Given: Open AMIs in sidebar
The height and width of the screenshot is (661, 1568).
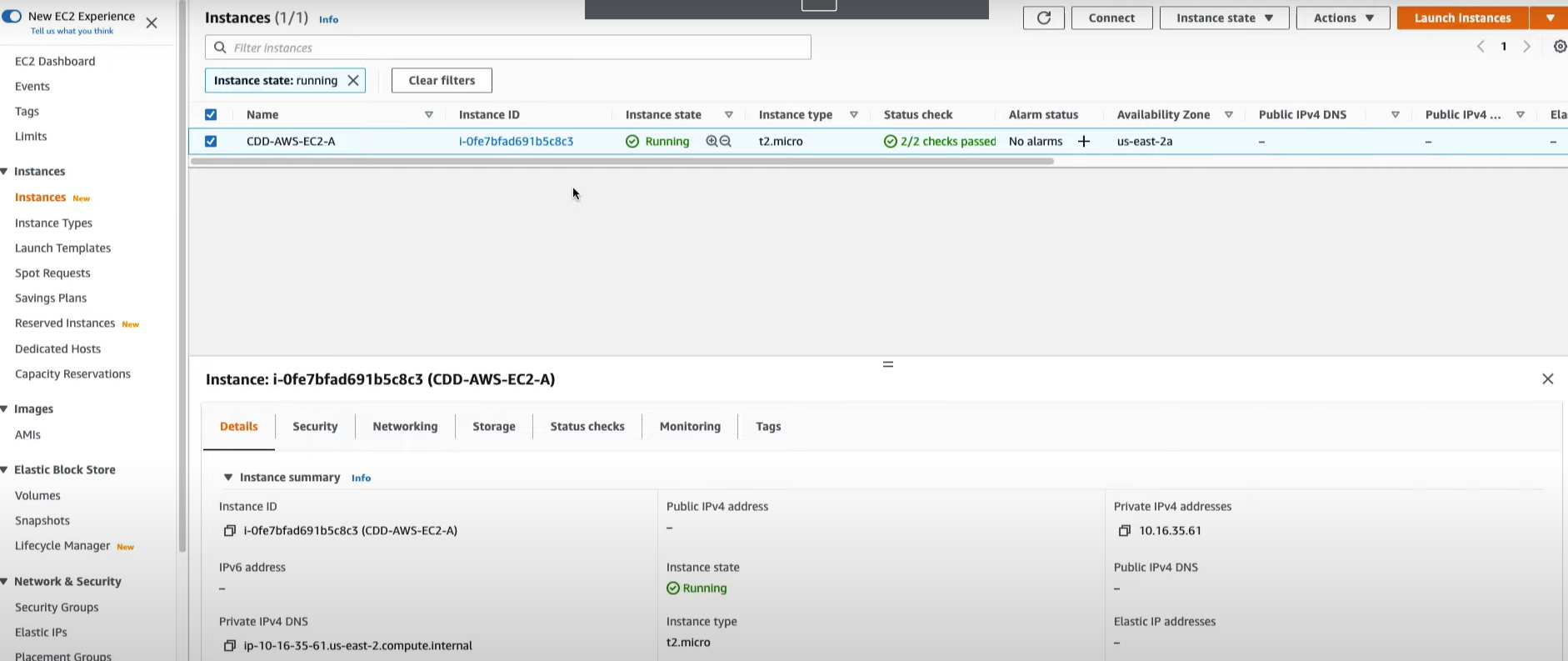Looking at the screenshot, I should (27, 434).
